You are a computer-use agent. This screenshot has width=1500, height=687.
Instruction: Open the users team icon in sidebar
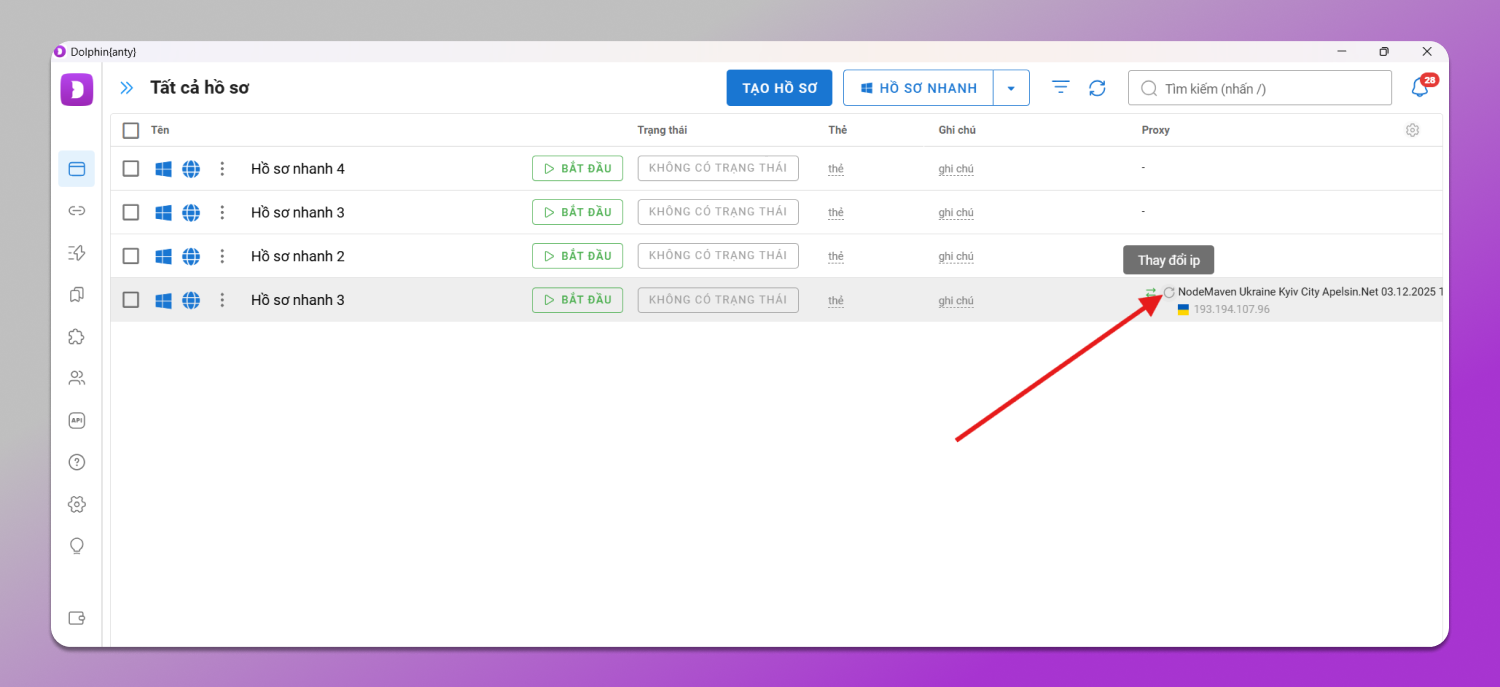click(76, 378)
